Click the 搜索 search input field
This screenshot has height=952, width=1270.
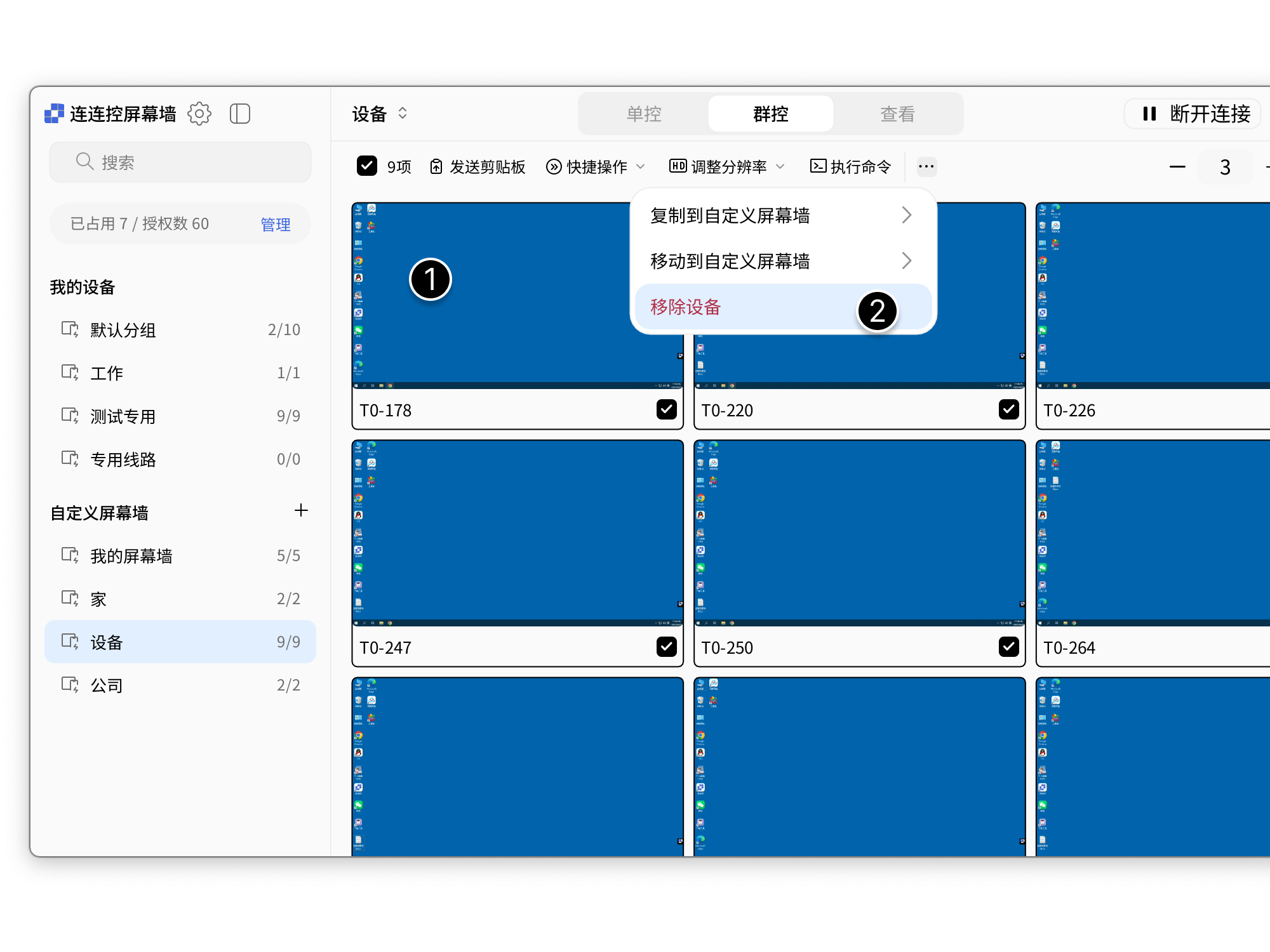[180, 162]
